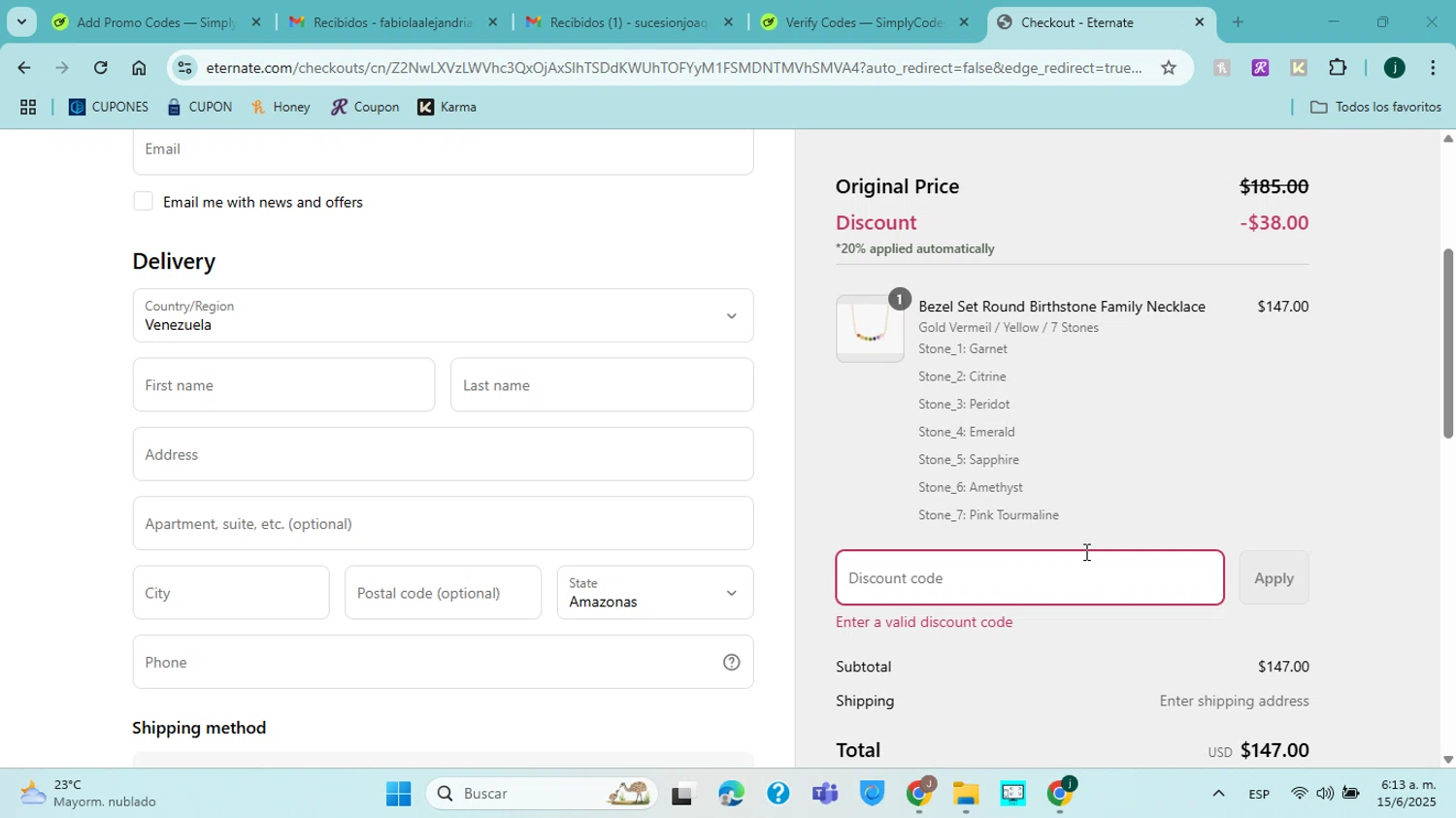The height and width of the screenshot is (818, 1456).
Task: Open the Karma extension icon in the toolbar
Action: (1299, 68)
